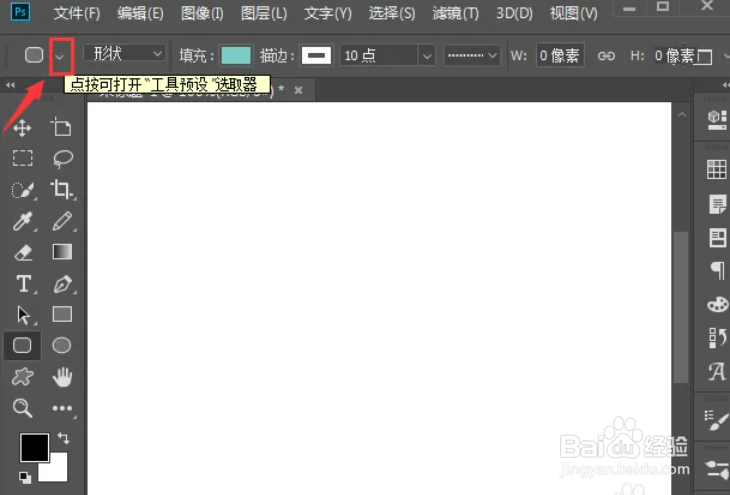Close the document tab with x
Viewport: 730px width, 495px height.
click(x=298, y=90)
